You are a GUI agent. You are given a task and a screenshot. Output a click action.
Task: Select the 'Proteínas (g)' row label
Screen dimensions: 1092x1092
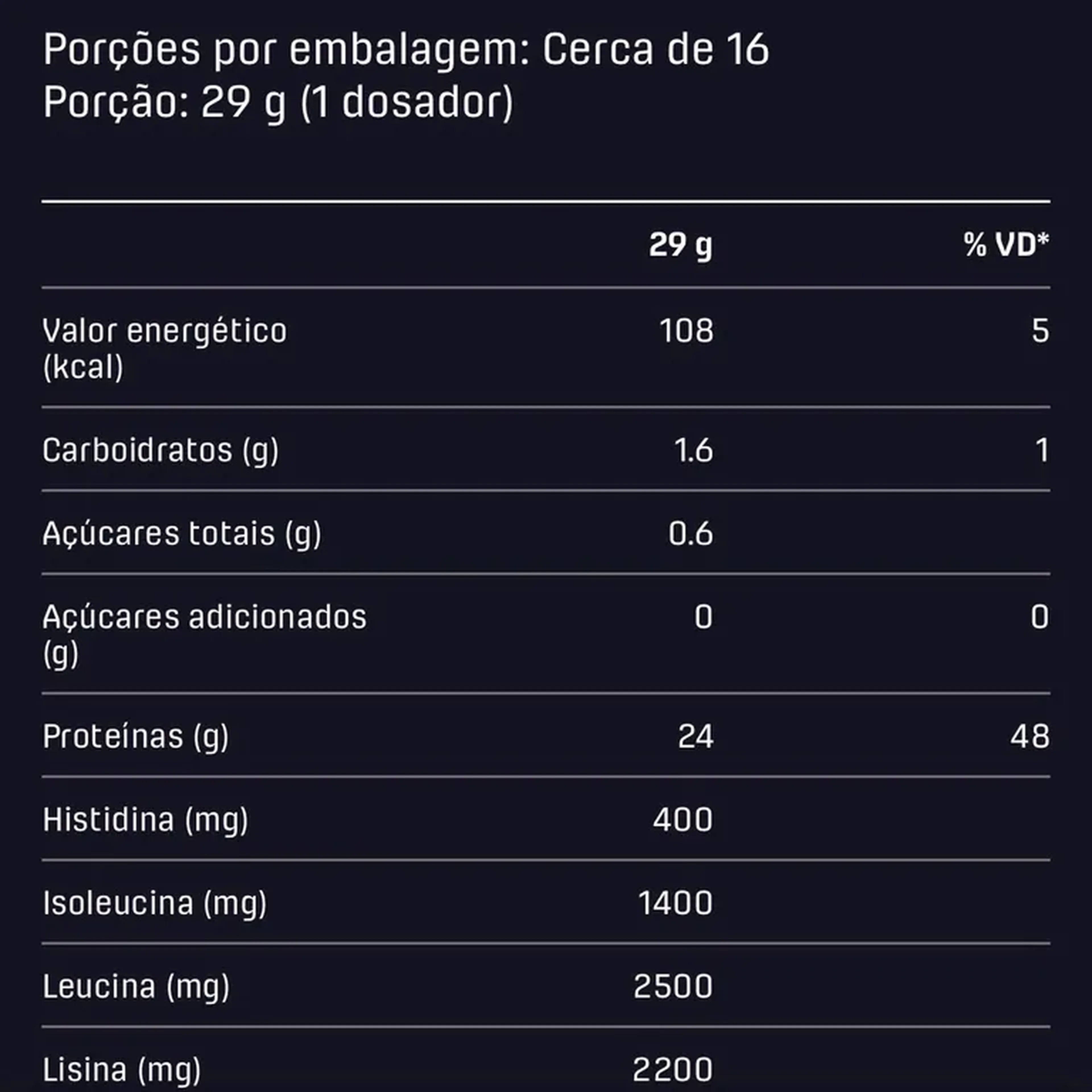(136, 737)
